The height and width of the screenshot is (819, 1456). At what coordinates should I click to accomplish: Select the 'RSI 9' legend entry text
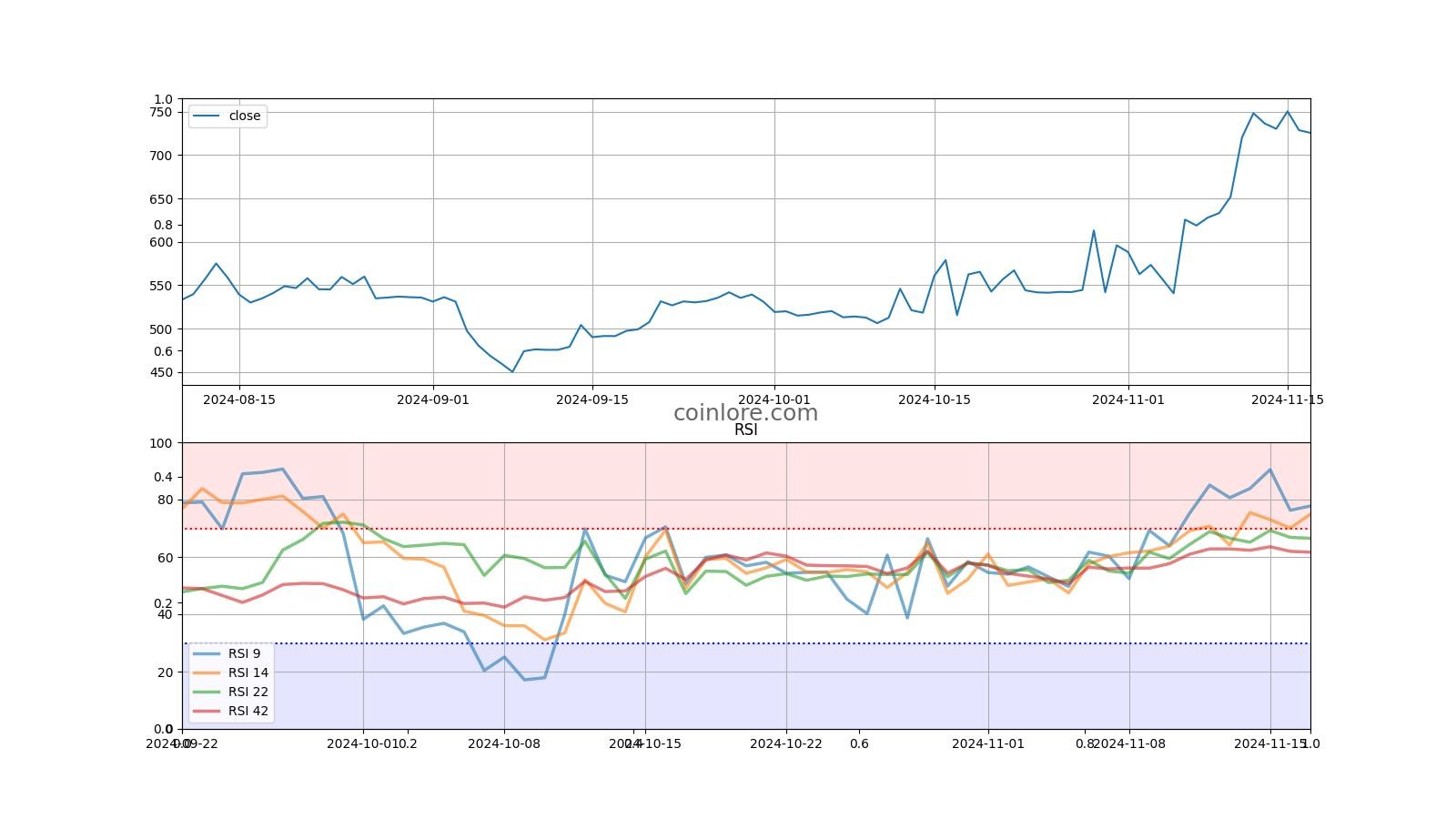(x=244, y=653)
